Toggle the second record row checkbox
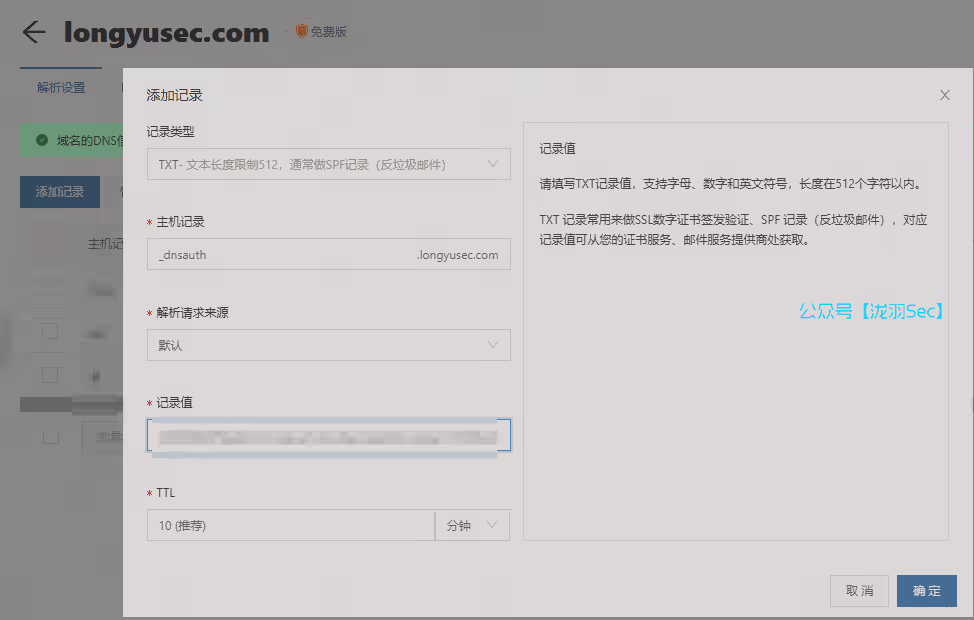This screenshot has height=620, width=974. [50, 373]
